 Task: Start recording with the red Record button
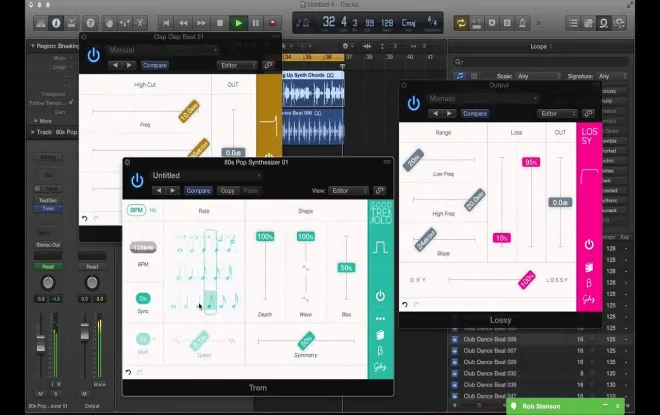[x=273, y=23]
